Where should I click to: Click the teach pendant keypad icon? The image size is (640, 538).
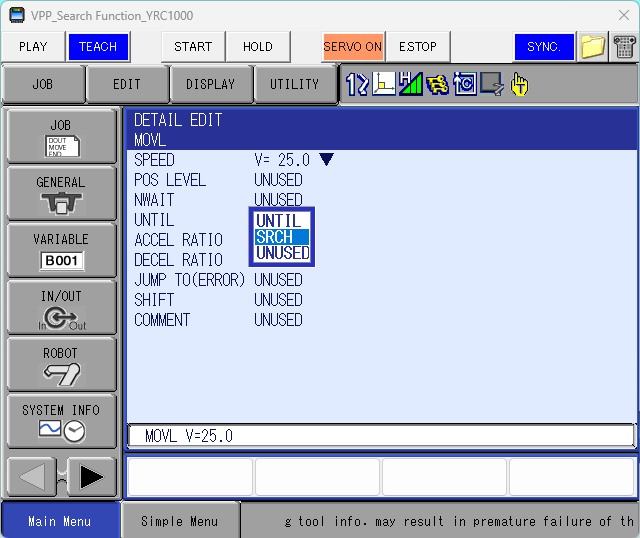[x=625, y=47]
